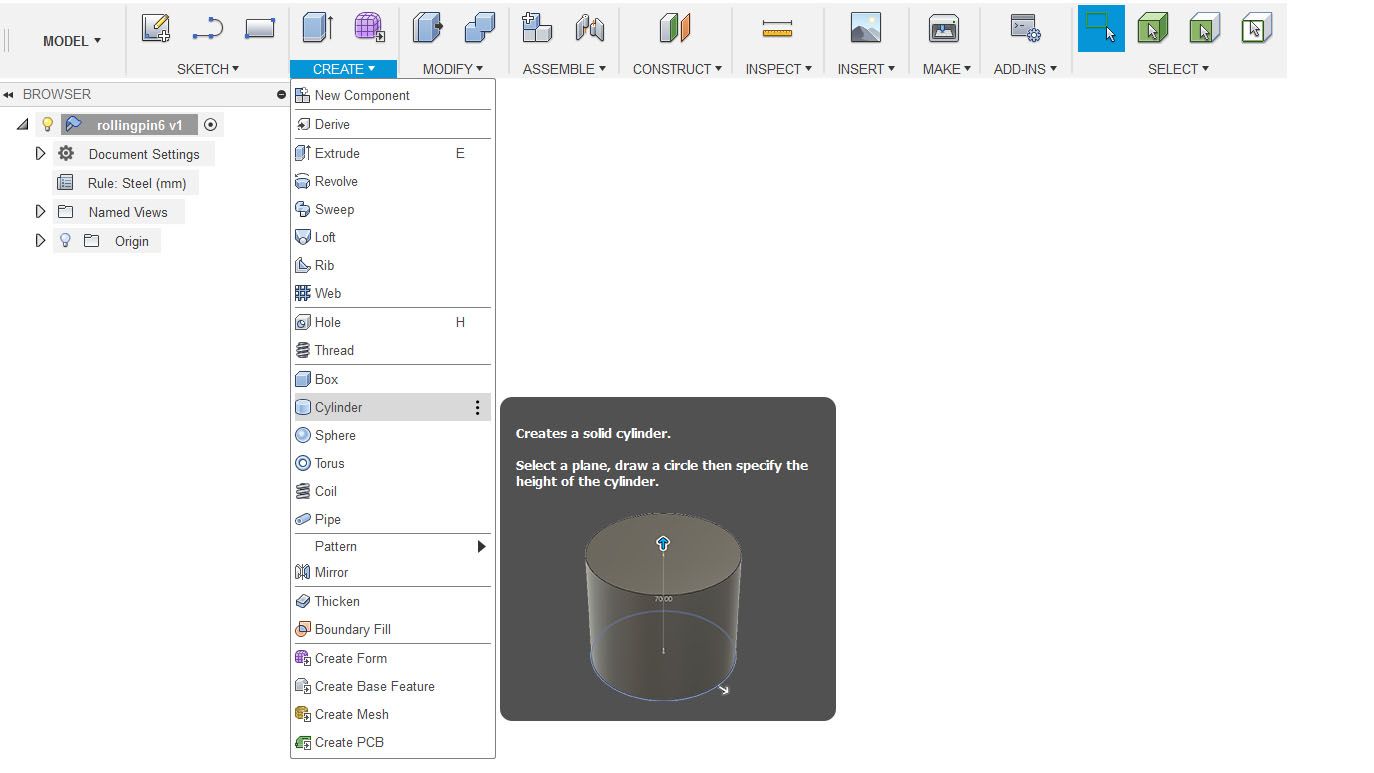Click the New Component icon above ASSEMBLE
Screen dimensions: 1374x773
(537, 28)
